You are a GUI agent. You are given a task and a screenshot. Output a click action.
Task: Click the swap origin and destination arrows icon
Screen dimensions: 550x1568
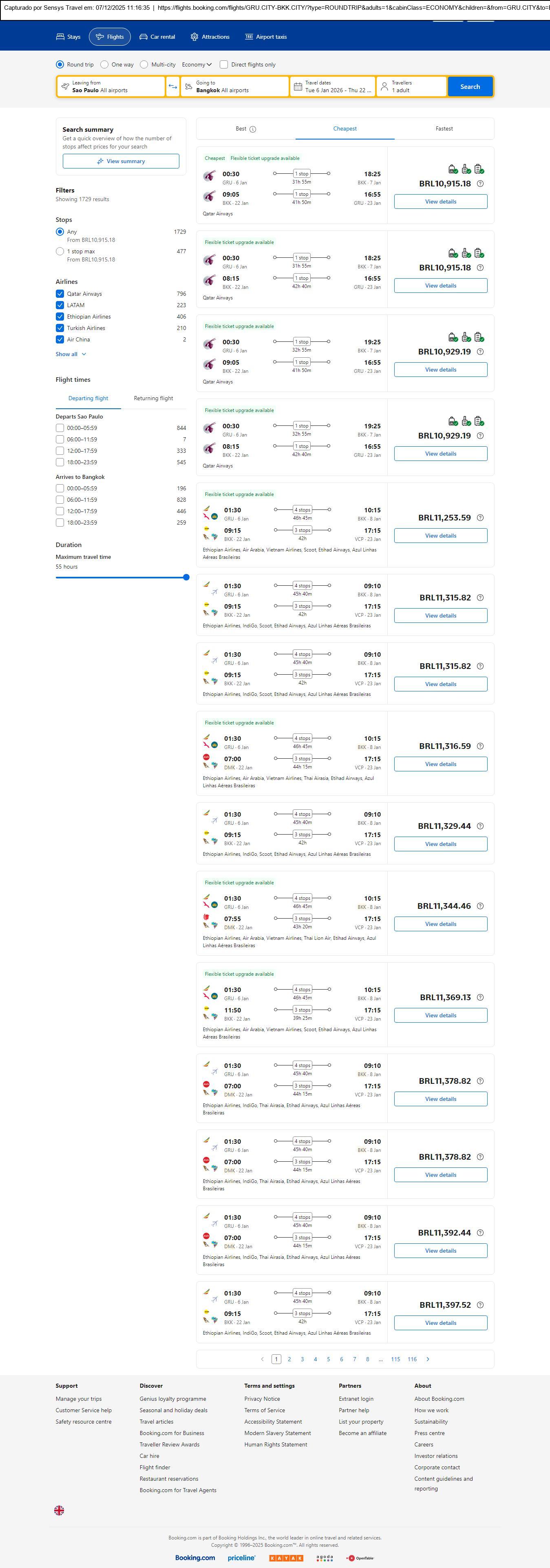[x=173, y=86]
